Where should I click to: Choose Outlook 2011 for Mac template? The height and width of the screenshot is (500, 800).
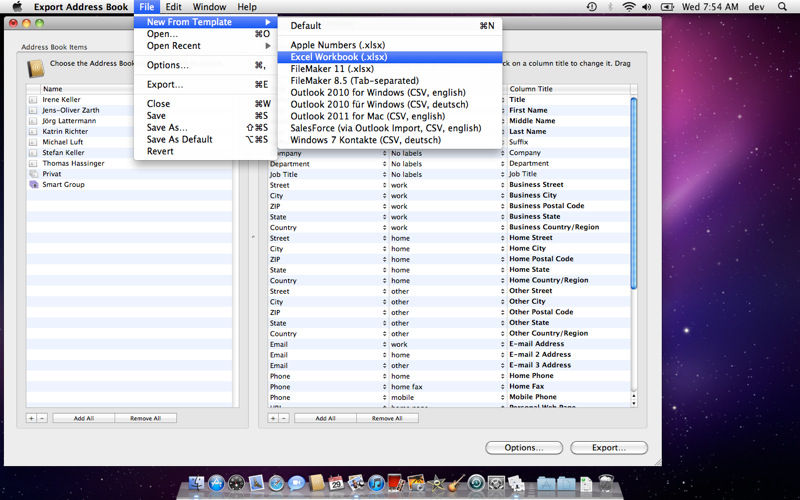pyautogui.click(x=390, y=116)
